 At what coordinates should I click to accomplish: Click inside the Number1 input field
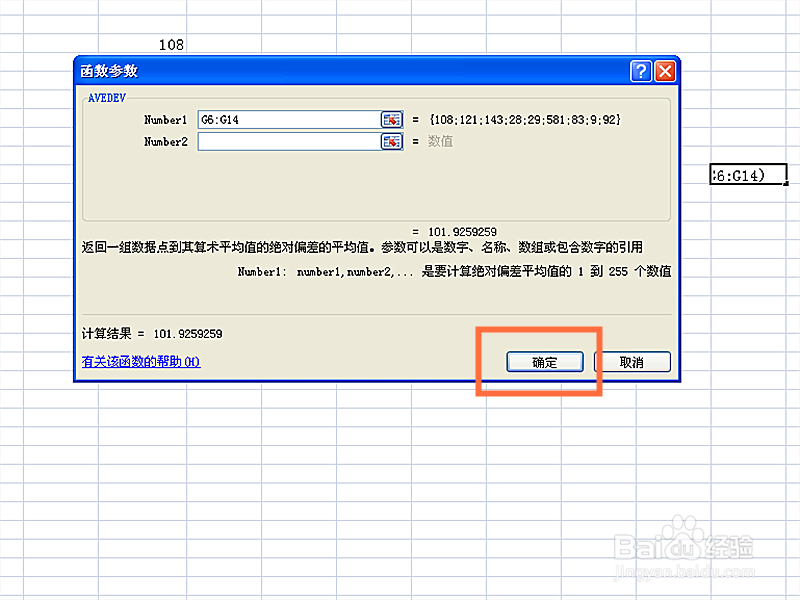pyautogui.click(x=289, y=119)
